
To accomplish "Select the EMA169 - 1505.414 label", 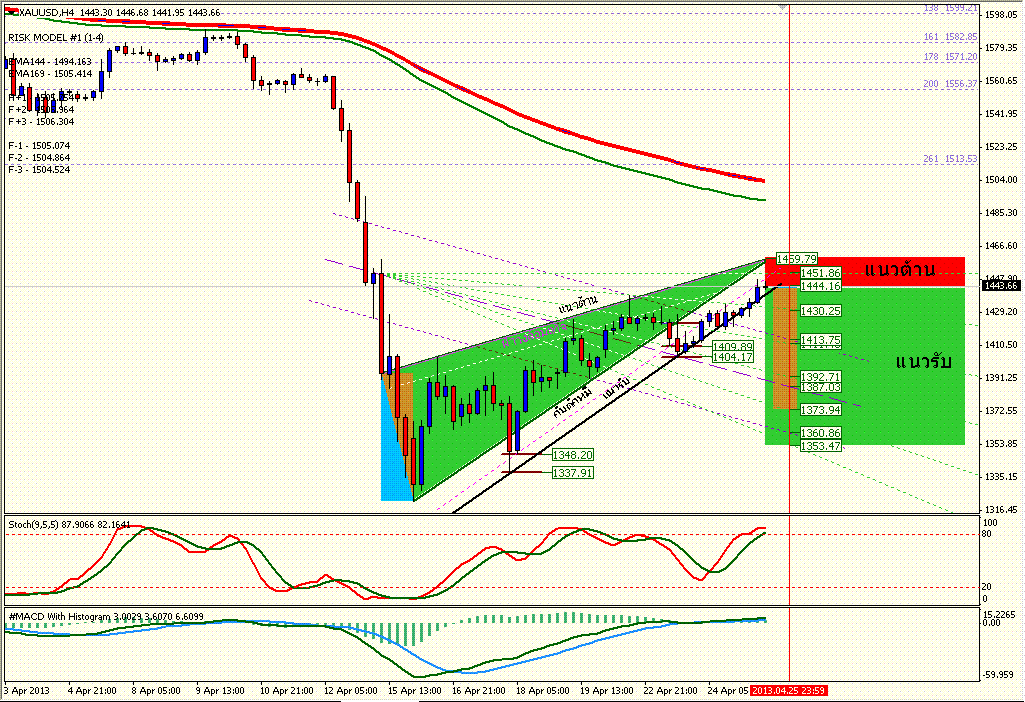I will point(50,74).
